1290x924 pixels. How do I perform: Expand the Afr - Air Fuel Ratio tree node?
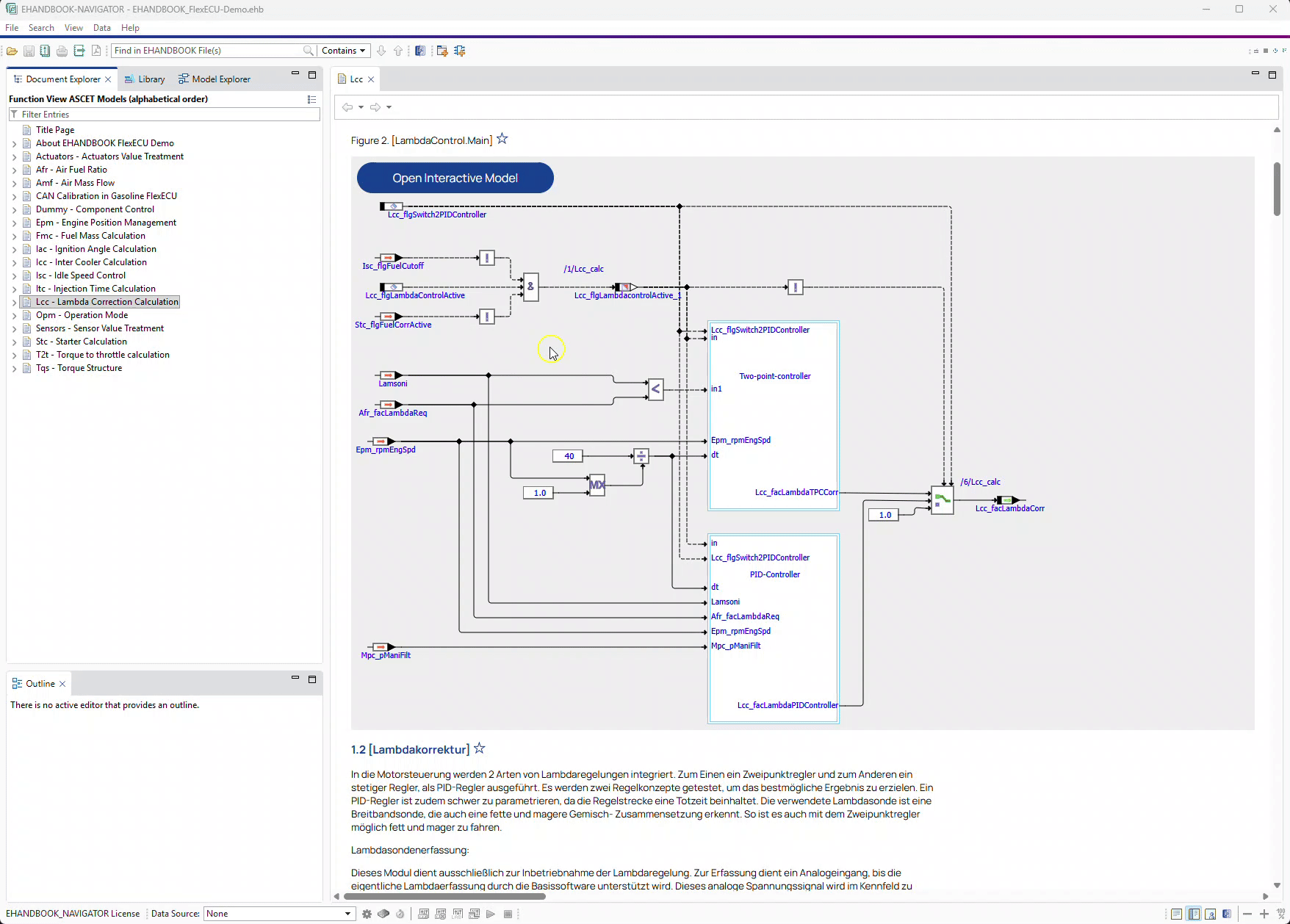coord(14,170)
